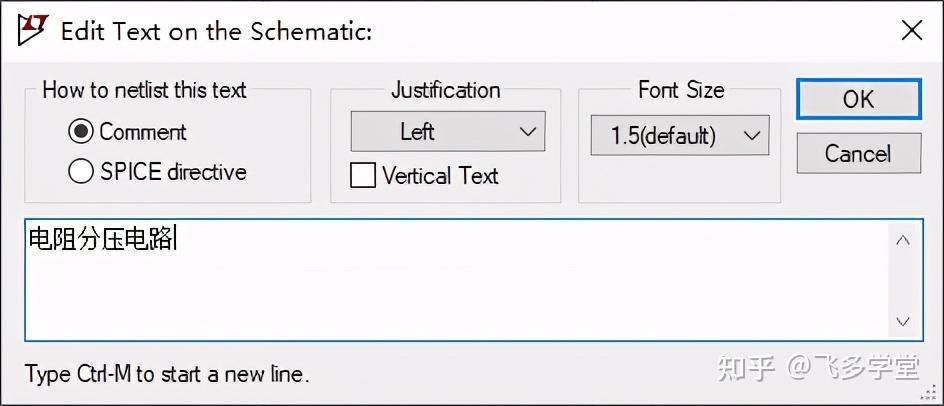Click the Ctrl-M new line hint text
Screen dimensions: 944x406
pos(167,375)
